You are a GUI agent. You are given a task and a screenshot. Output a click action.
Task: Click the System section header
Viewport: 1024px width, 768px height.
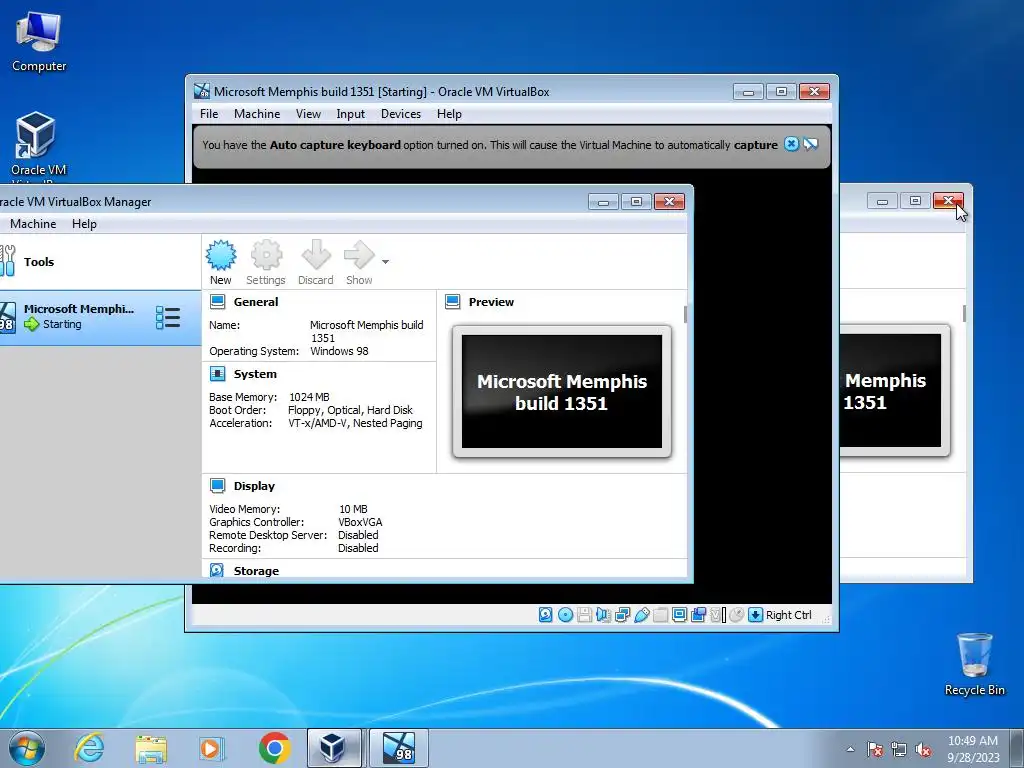coord(255,374)
